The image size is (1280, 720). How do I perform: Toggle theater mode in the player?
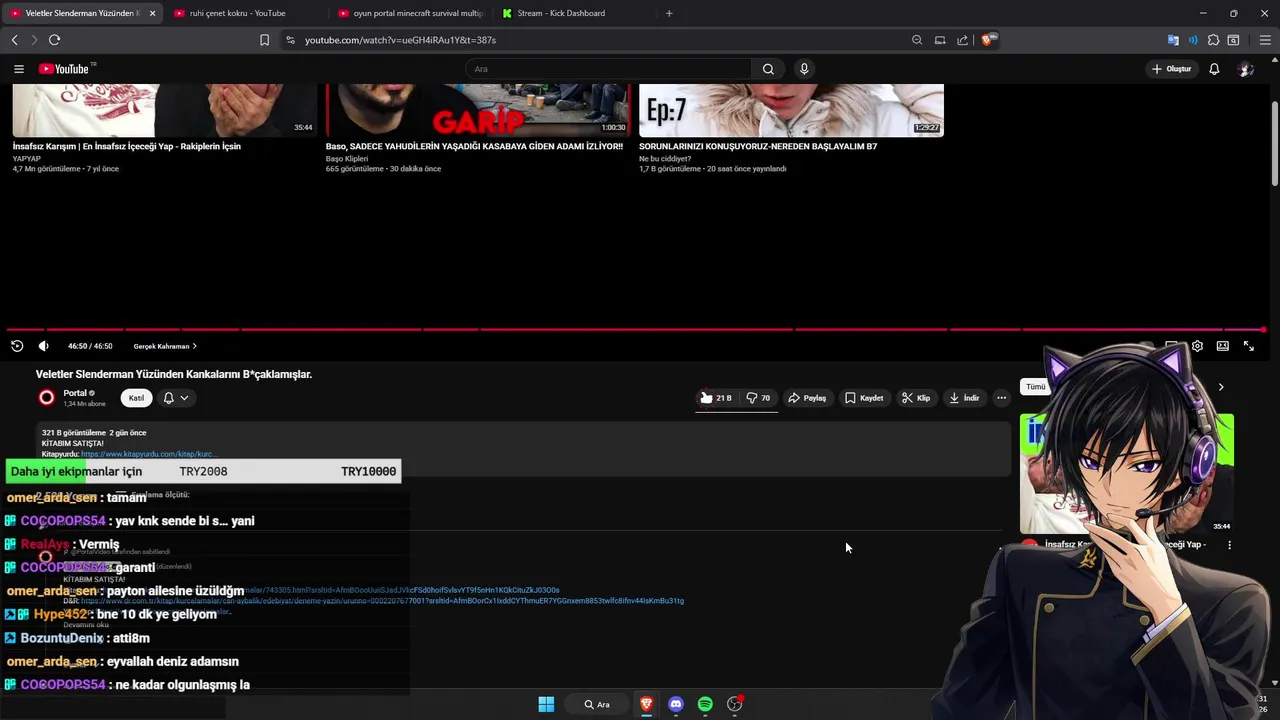point(1223,346)
